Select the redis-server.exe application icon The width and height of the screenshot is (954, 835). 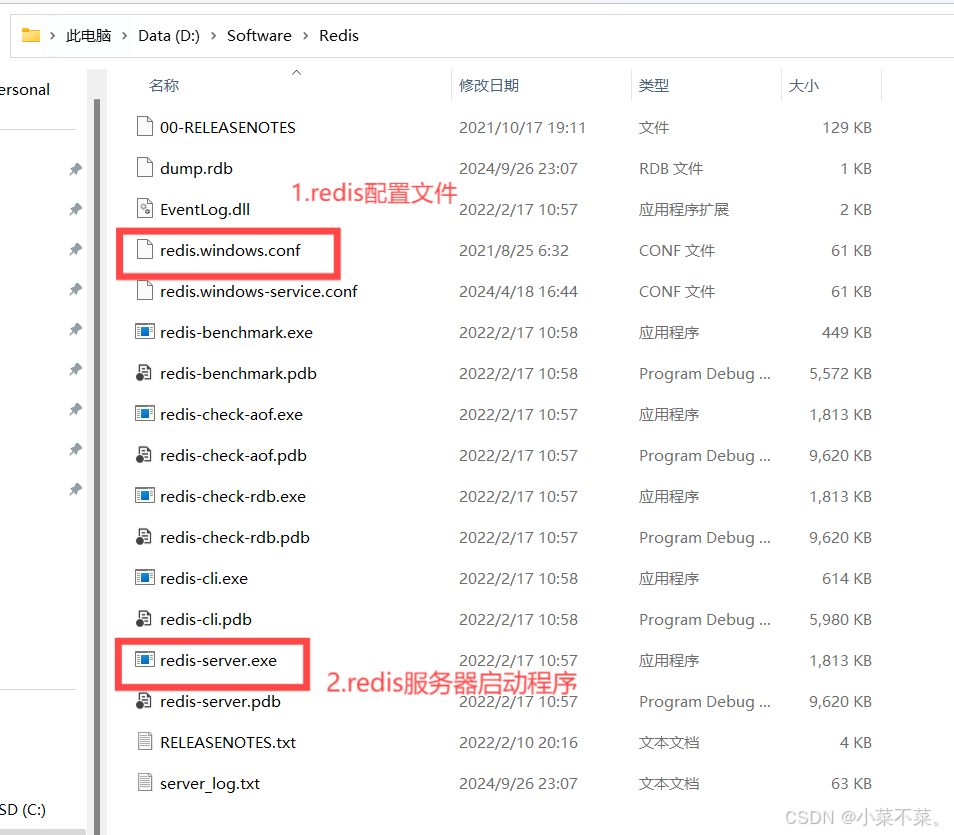click(145, 659)
